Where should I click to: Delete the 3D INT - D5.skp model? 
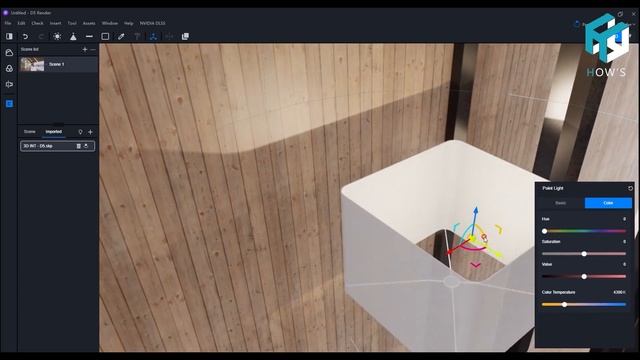pyautogui.click(x=78, y=146)
